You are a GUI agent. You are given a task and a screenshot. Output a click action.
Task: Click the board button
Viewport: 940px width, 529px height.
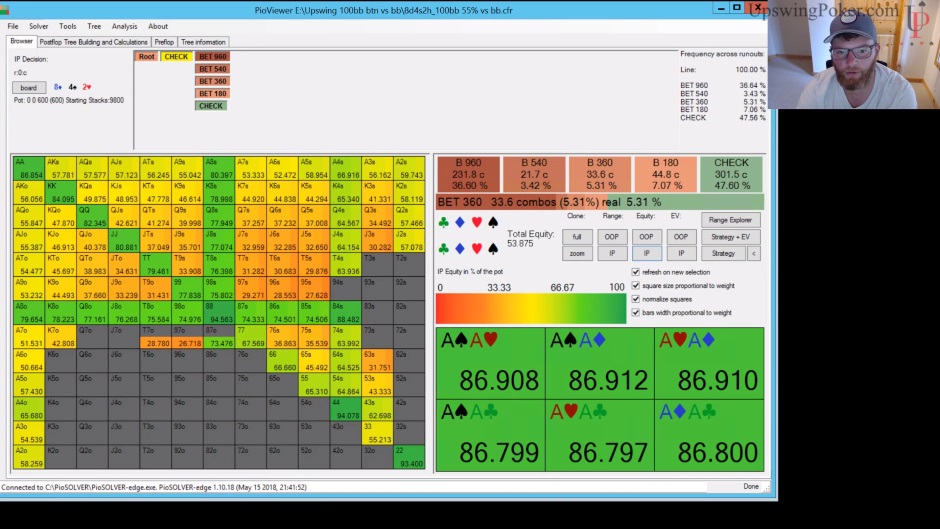coord(29,88)
